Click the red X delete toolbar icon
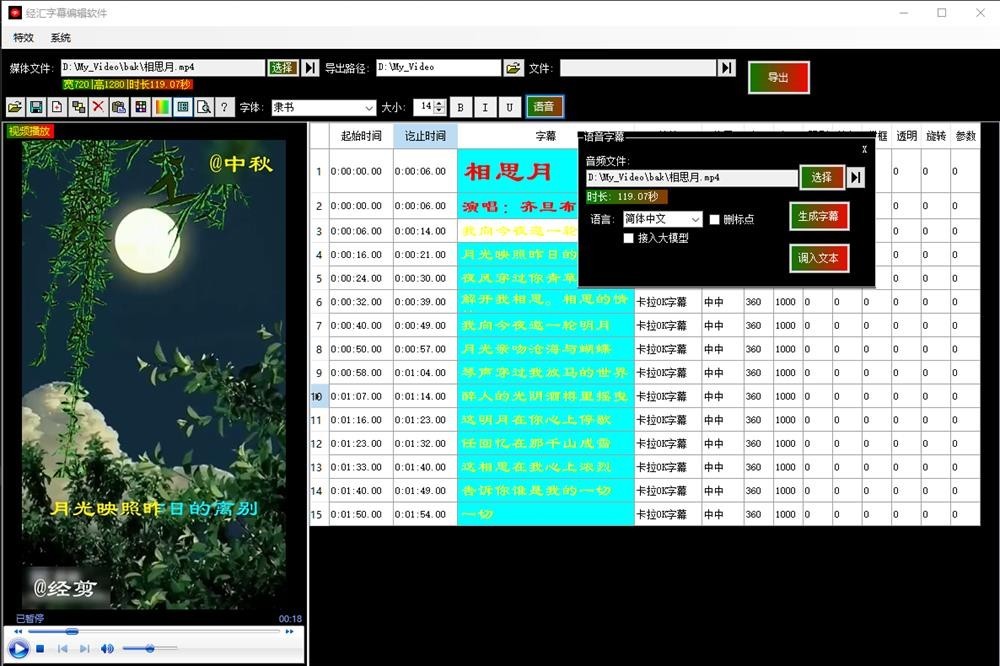The width and height of the screenshot is (1000, 666). 99,107
